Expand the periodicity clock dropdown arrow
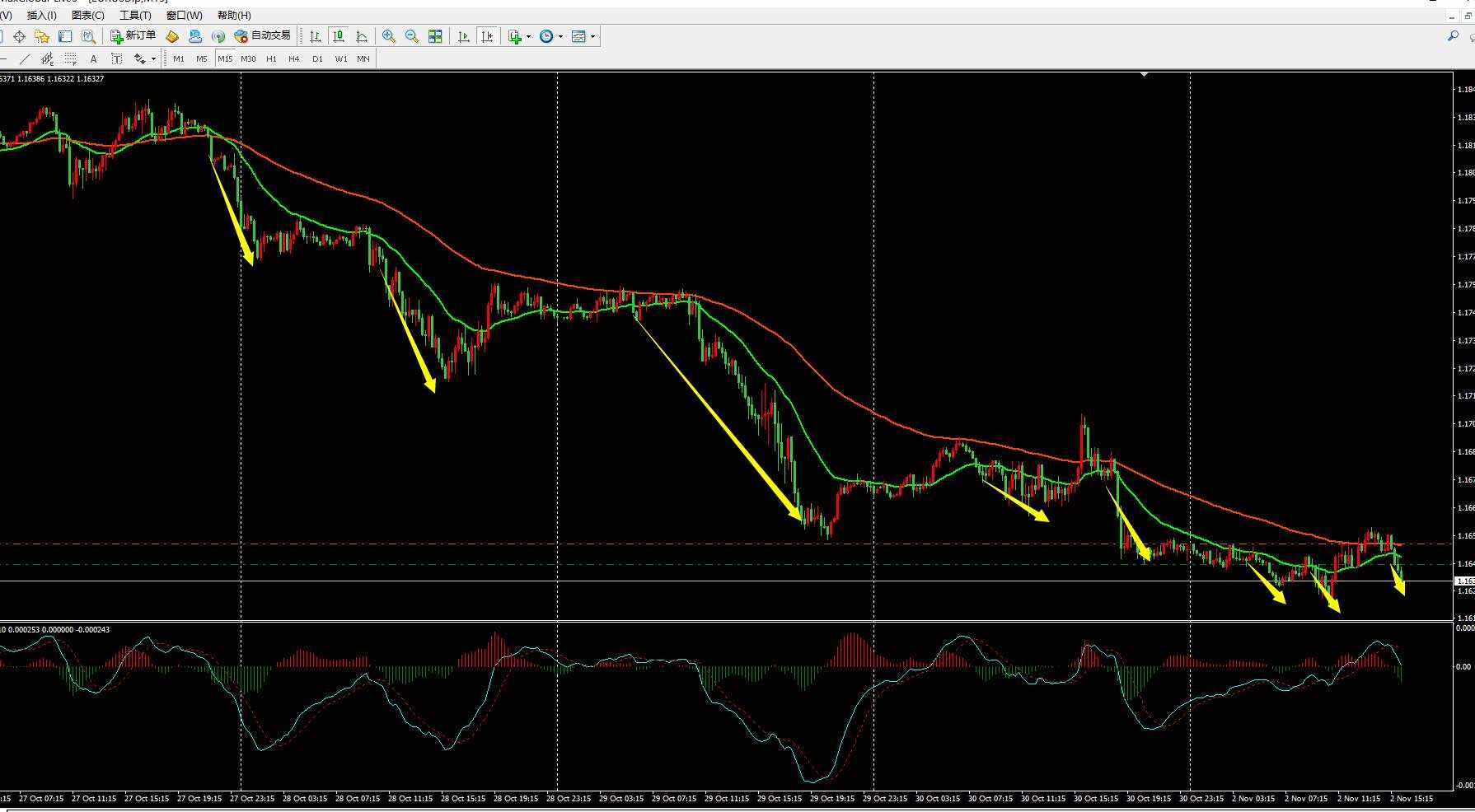The image size is (1475, 812). point(561,36)
